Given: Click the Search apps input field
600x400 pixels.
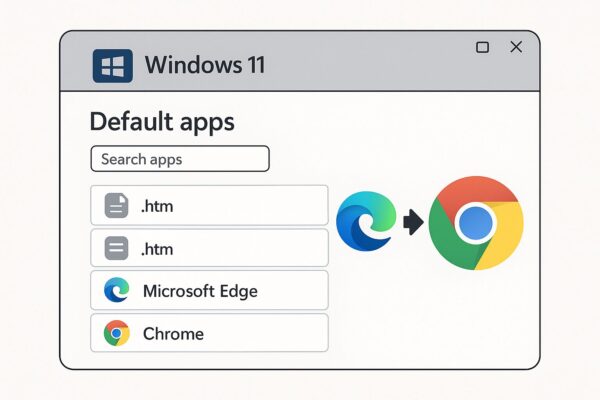Looking at the screenshot, I should point(180,158).
